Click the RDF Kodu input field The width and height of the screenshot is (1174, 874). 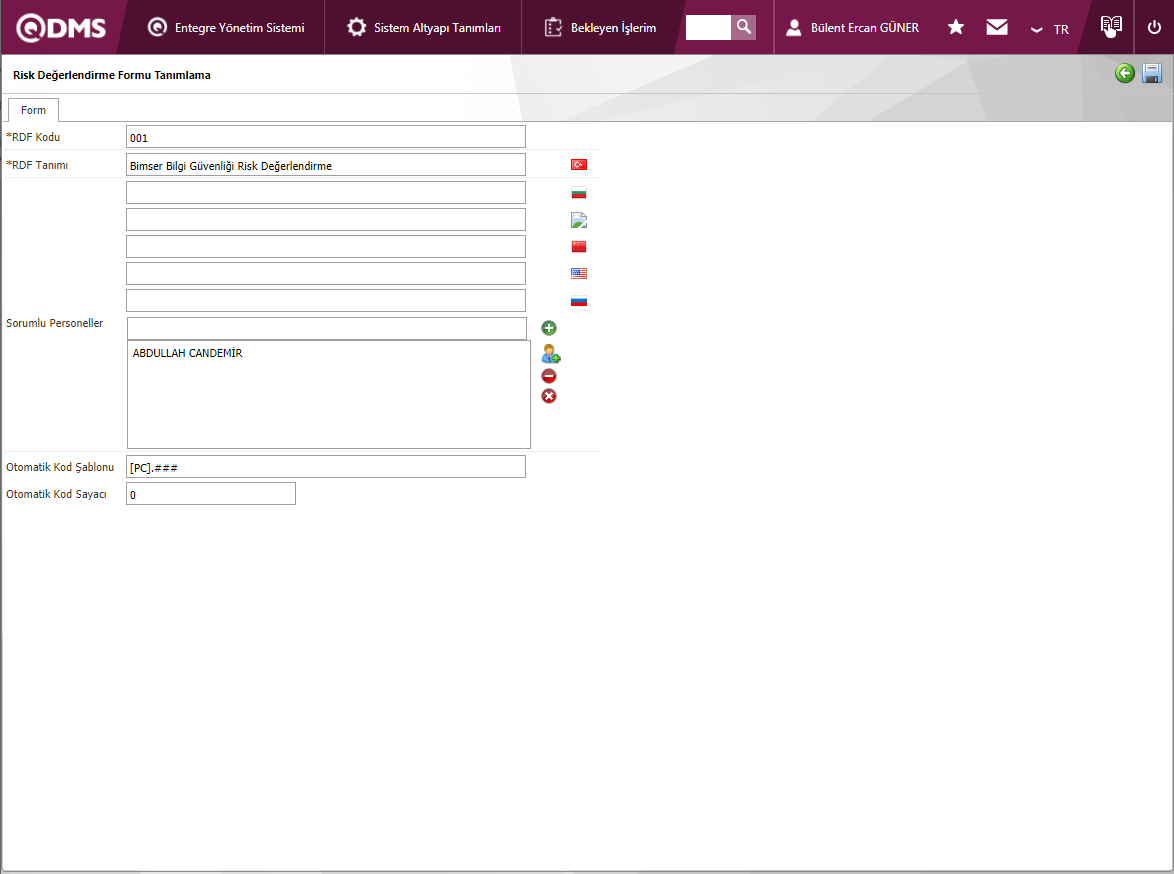click(x=325, y=137)
